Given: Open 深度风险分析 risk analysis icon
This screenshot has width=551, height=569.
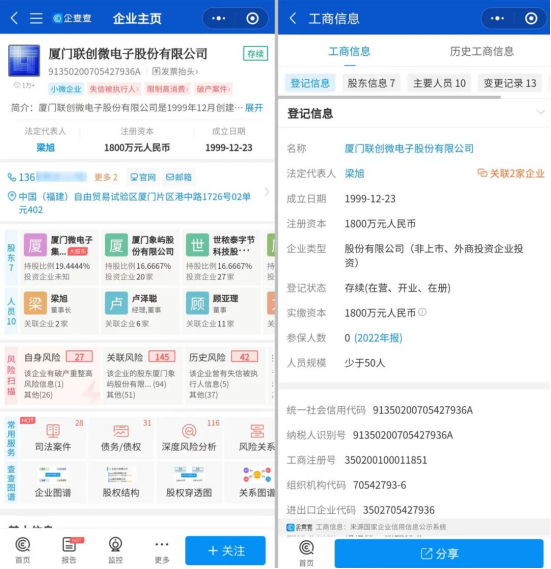Looking at the screenshot, I should point(189,437).
